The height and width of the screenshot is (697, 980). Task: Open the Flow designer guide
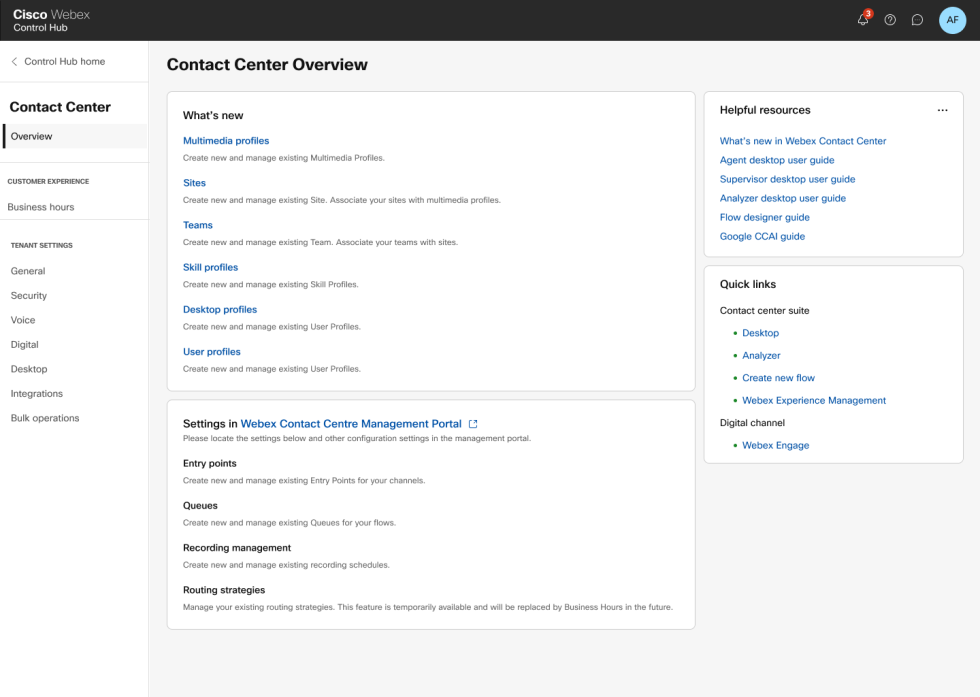[765, 217]
